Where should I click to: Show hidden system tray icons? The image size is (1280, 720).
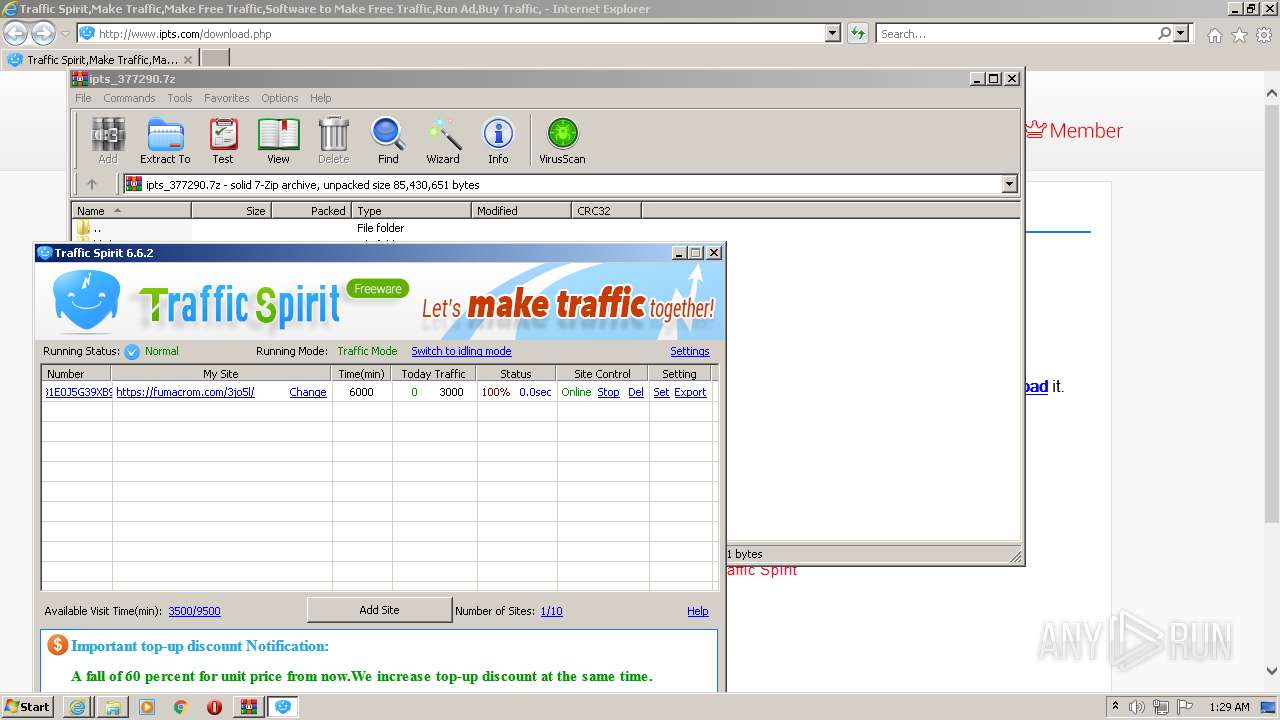(1115, 707)
